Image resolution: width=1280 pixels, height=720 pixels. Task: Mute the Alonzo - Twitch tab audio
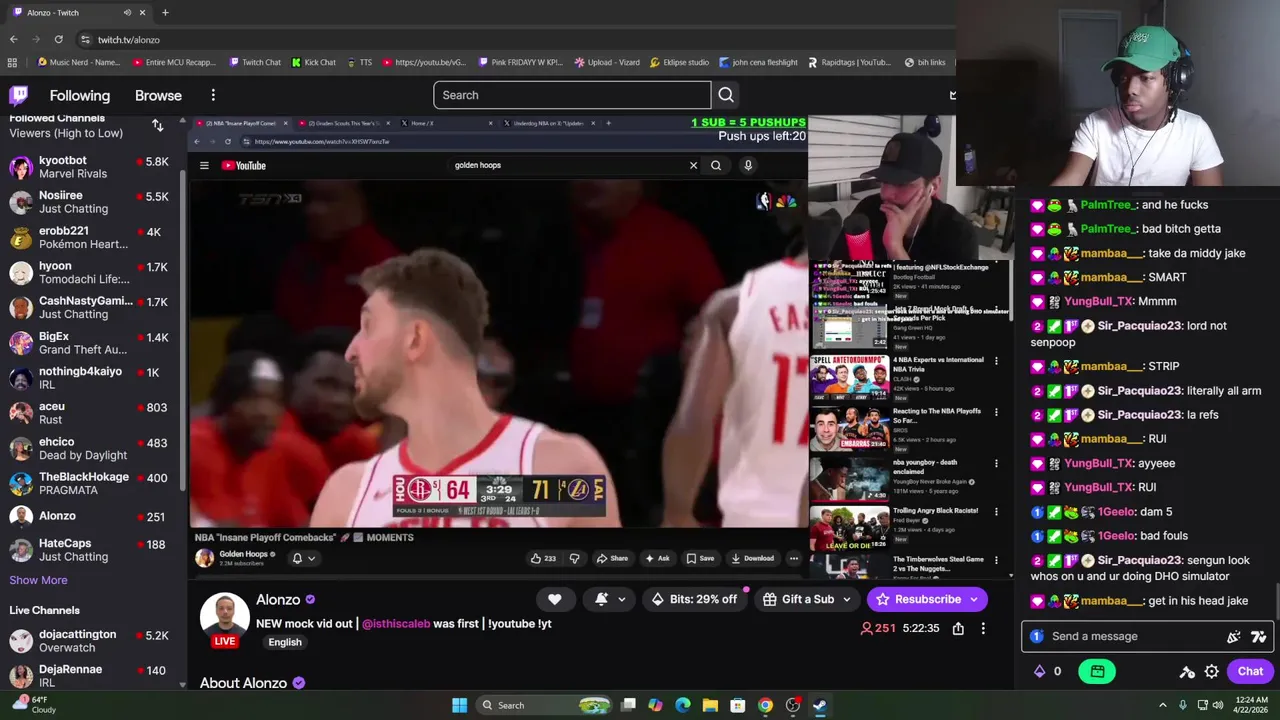[127, 13]
